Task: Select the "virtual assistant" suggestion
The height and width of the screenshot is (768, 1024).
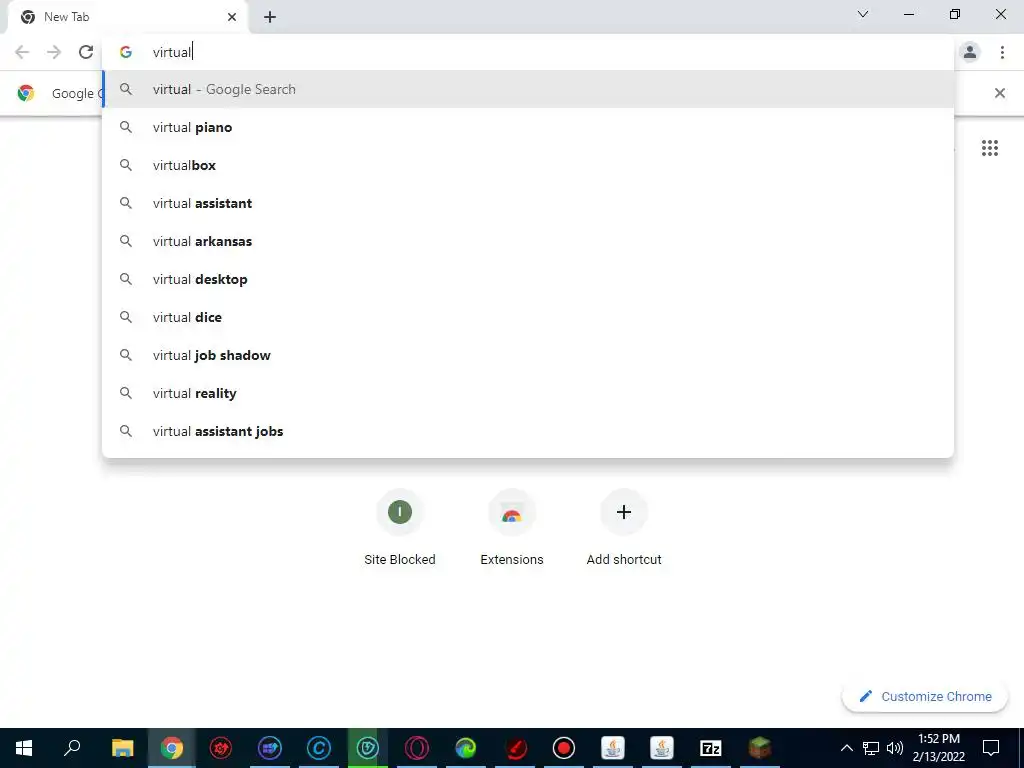Action: click(528, 203)
